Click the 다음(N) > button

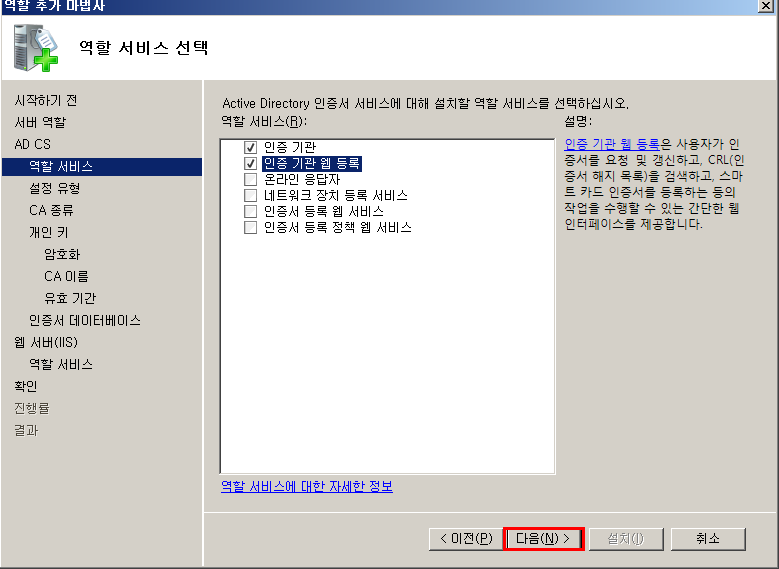pyautogui.click(x=544, y=539)
